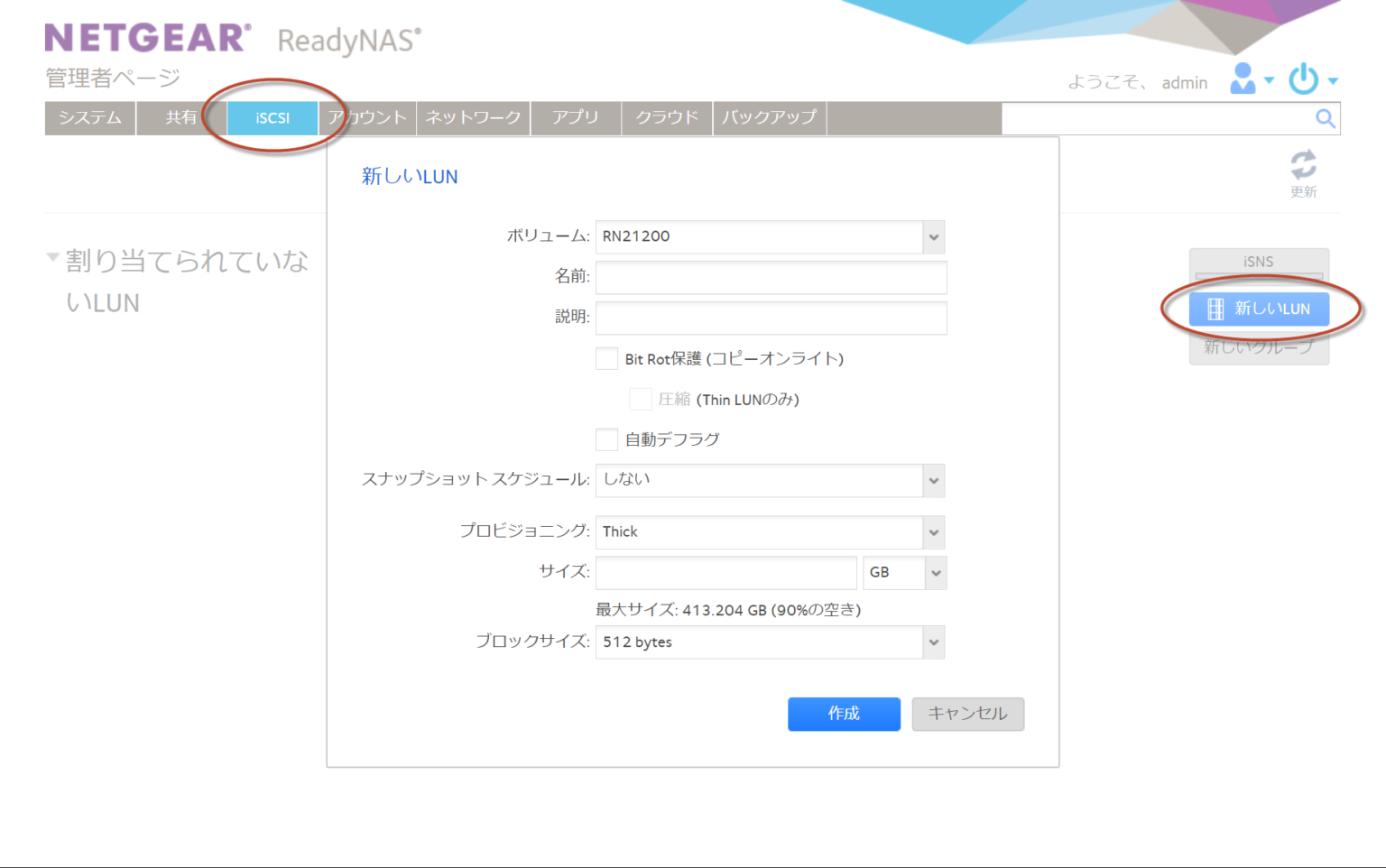Check the 圧縮 (Thin LUNのみ) option
1386x868 pixels.
641,399
